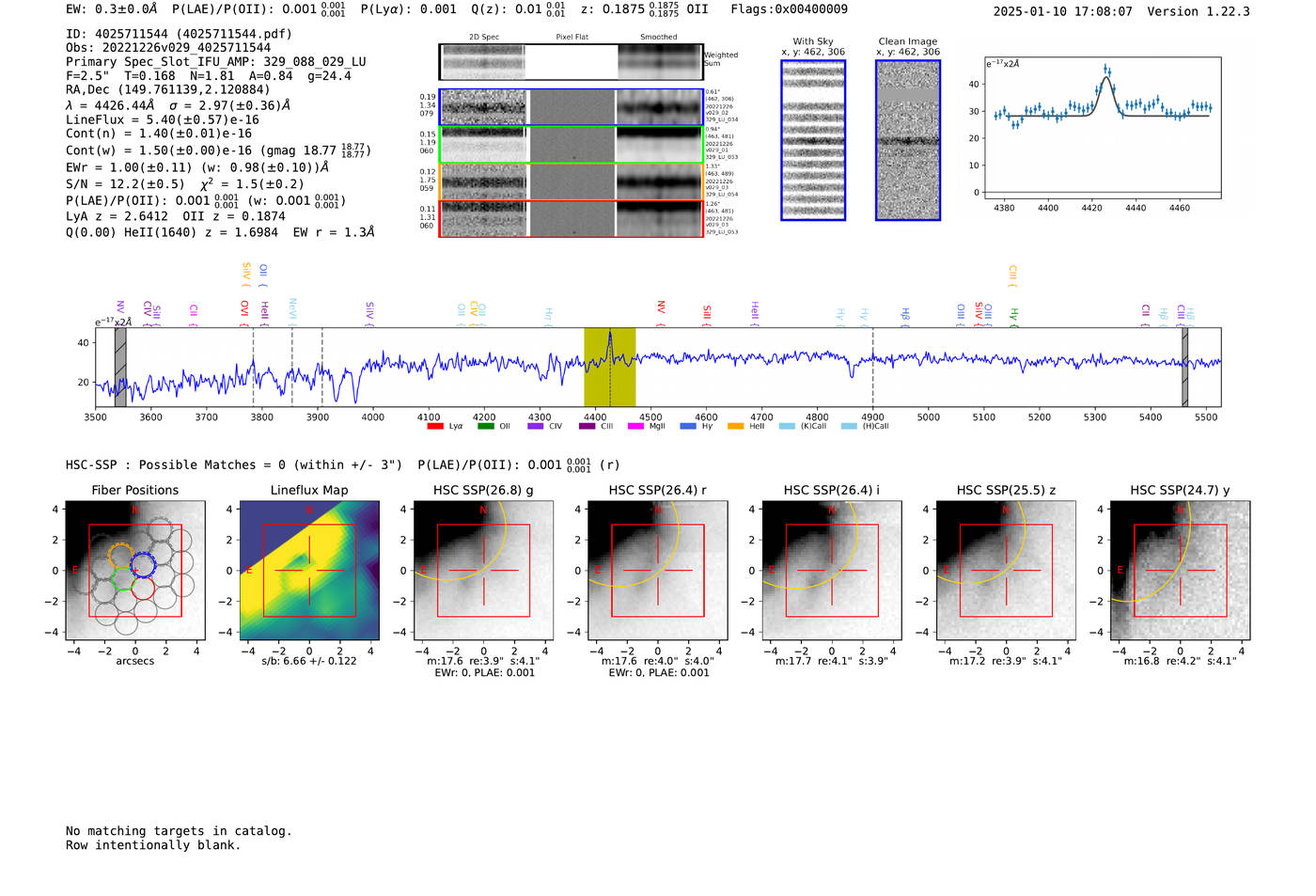Click the yellow highlighted emission line region

coord(610,368)
